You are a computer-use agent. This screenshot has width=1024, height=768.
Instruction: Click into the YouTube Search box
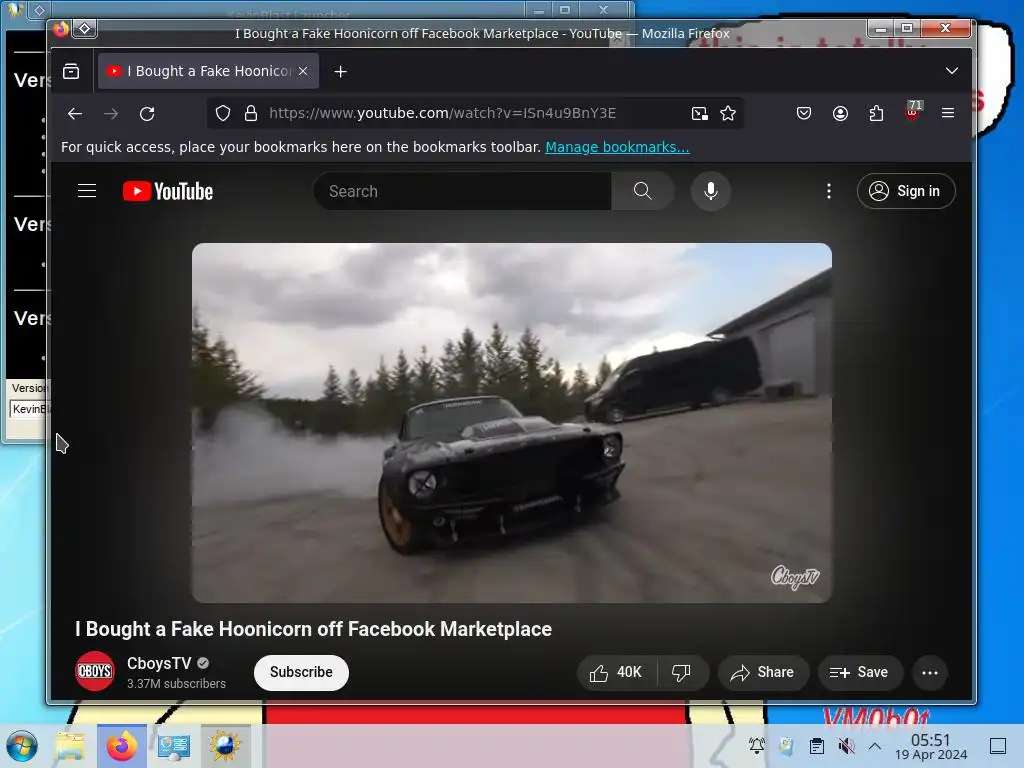pyautogui.click(x=462, y=191)
